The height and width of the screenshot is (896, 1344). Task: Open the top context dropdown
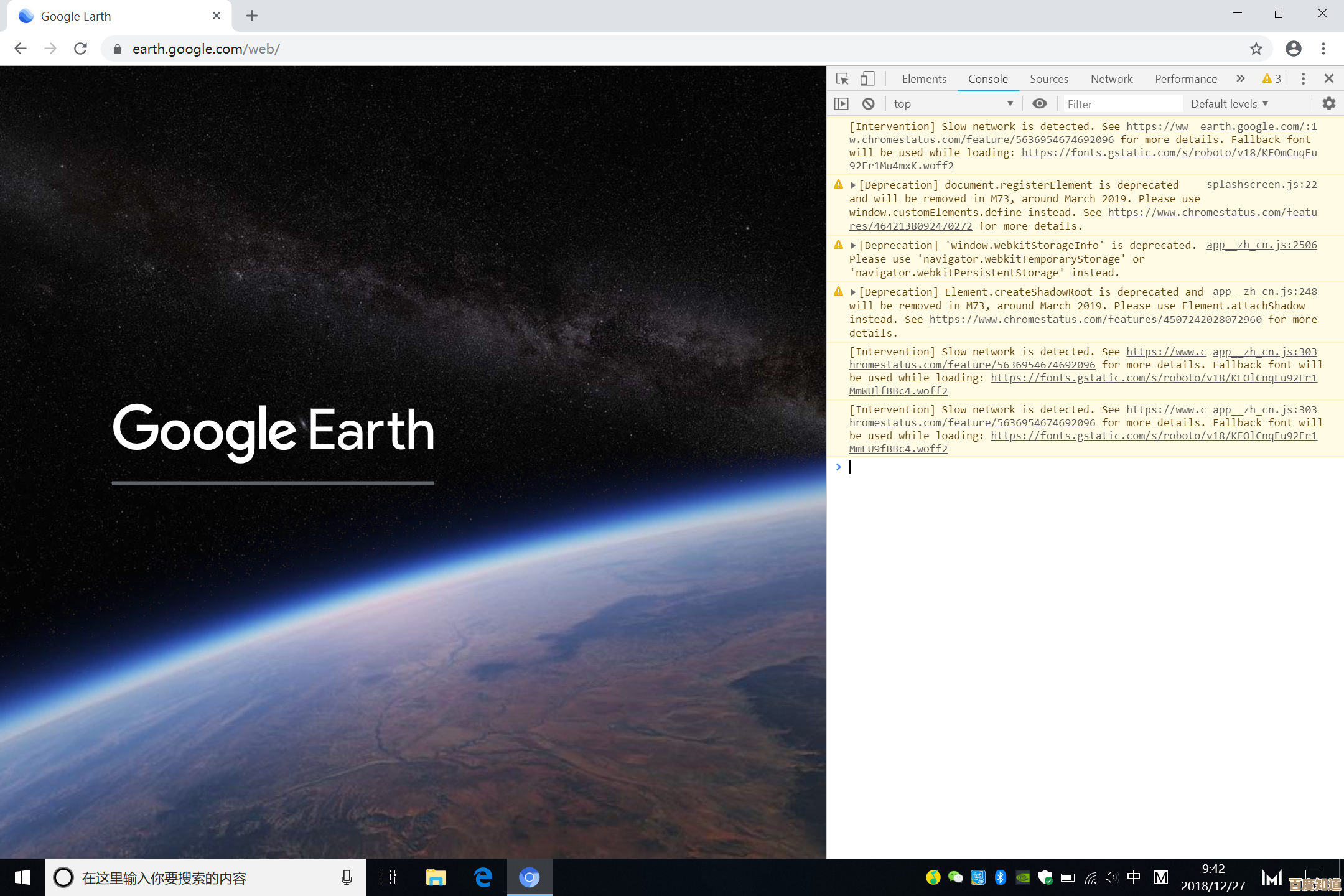click(x=953, y=104)
